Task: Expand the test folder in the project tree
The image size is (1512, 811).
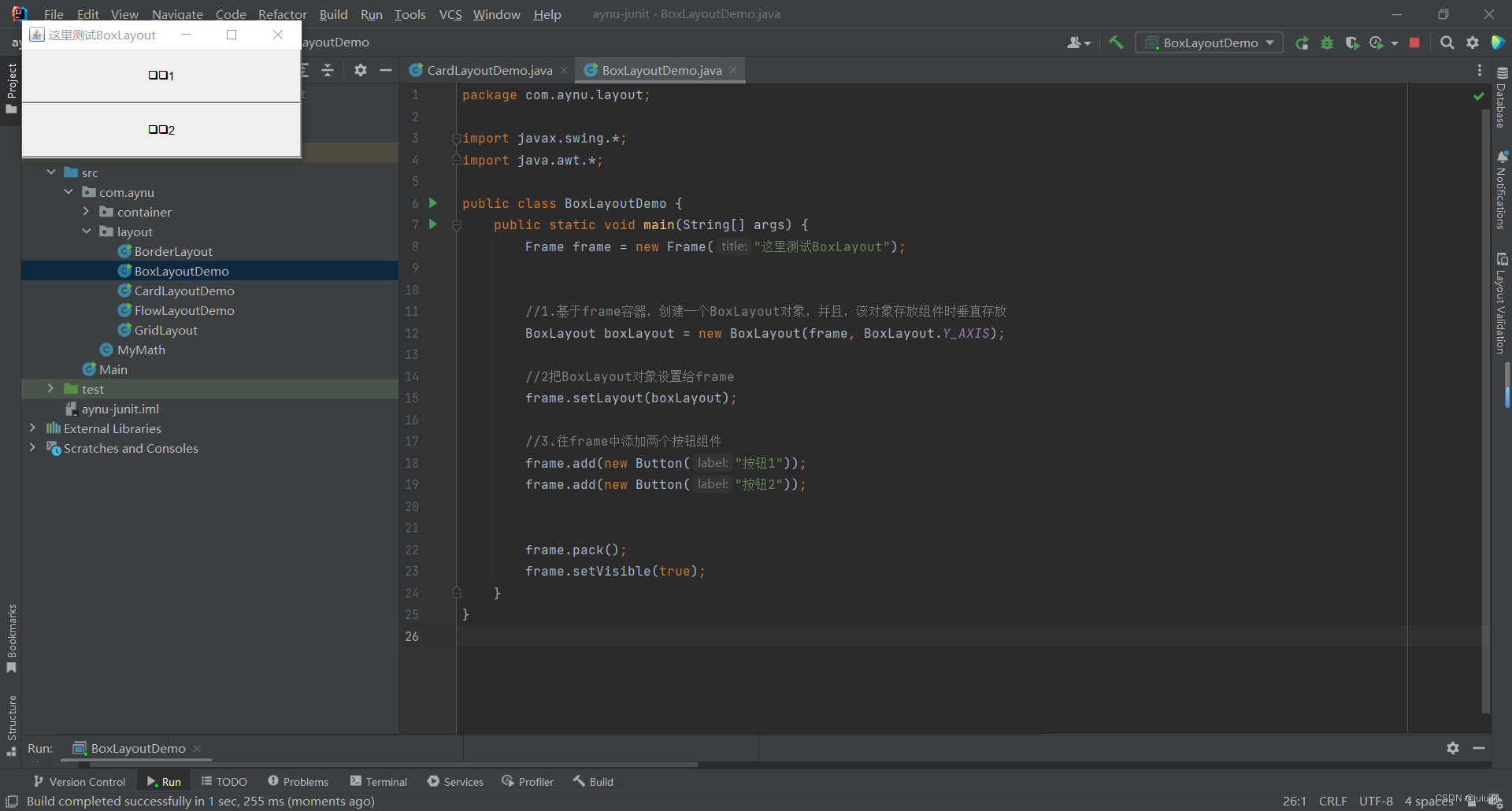Action: click(x=51, y=388)
